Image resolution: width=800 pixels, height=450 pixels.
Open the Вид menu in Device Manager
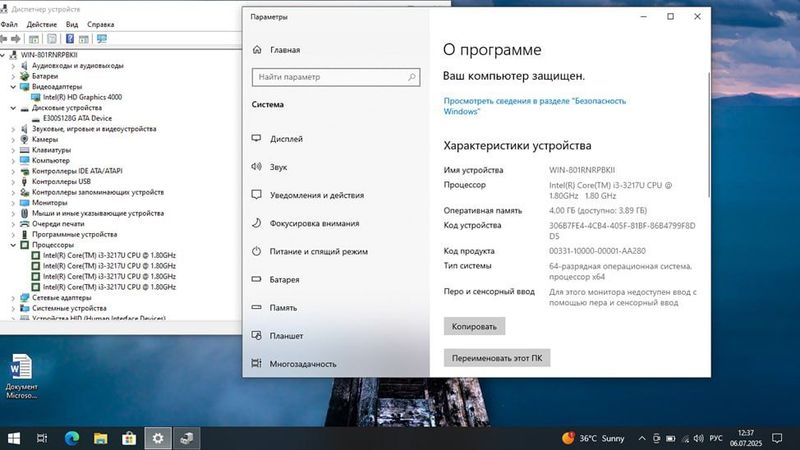[72, 24]
